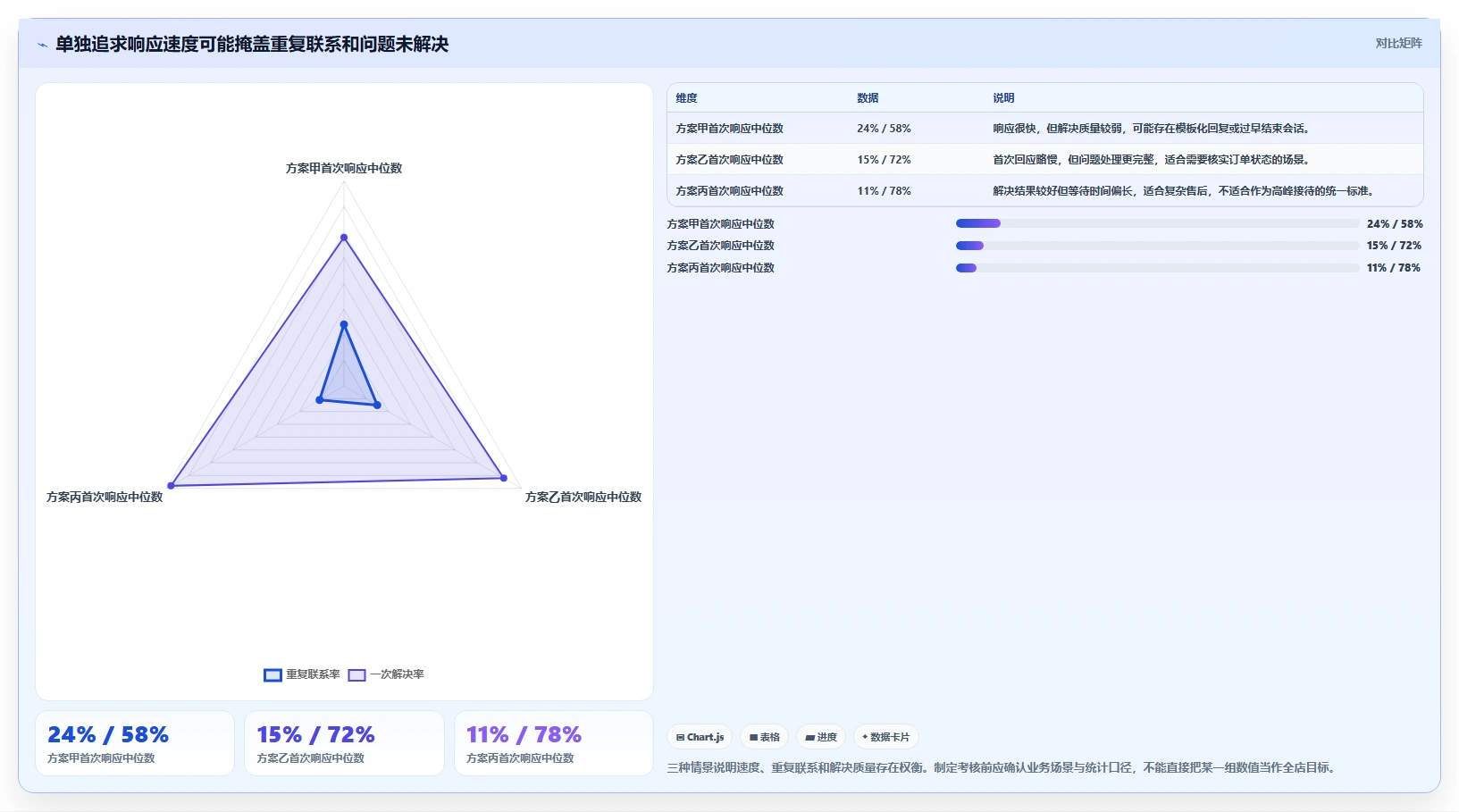Screen dimensions: 1459x812
Task: Click the purple 一次解决率 legend swatch
Action: click(356, 674)
